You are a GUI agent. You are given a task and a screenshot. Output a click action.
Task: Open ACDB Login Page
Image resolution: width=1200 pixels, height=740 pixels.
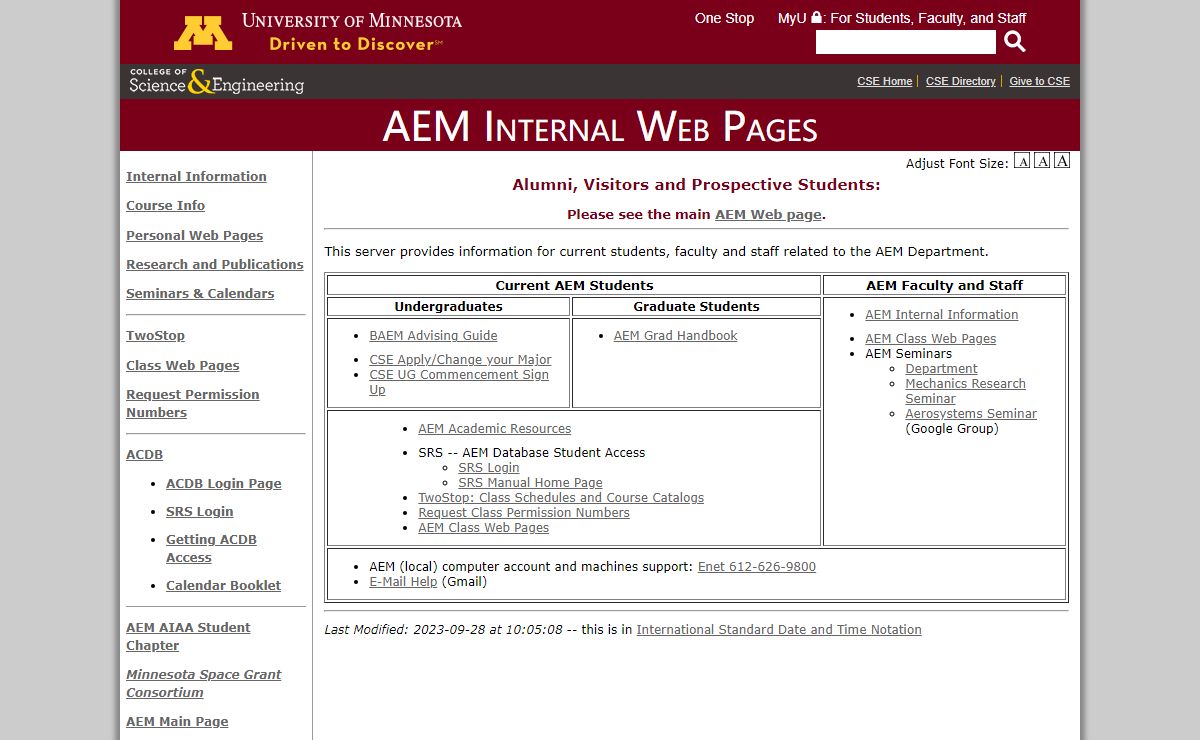(223, 483)
